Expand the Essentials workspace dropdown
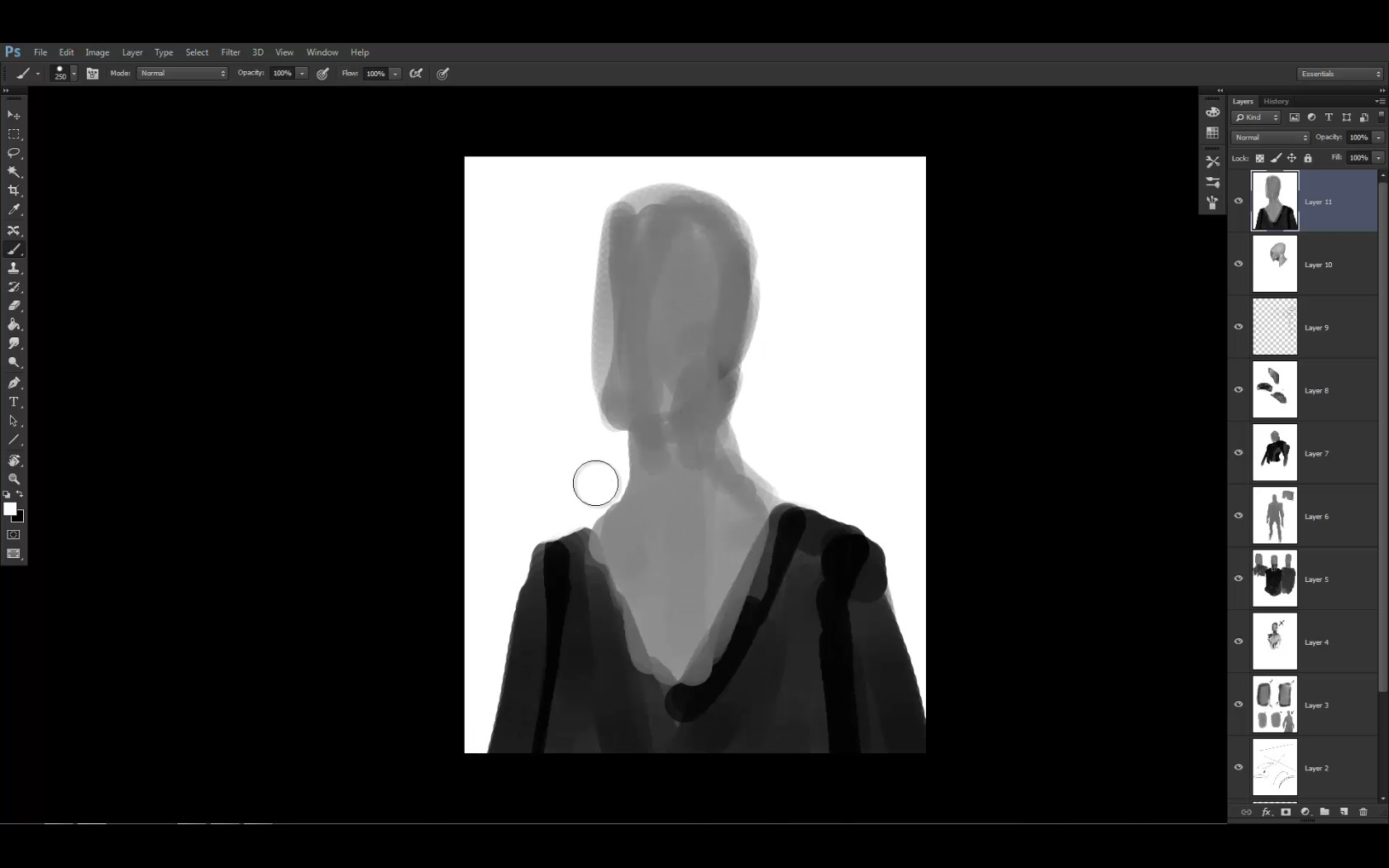The width and height of the screenshot is (1389, 868). (x=1339, y=74)
